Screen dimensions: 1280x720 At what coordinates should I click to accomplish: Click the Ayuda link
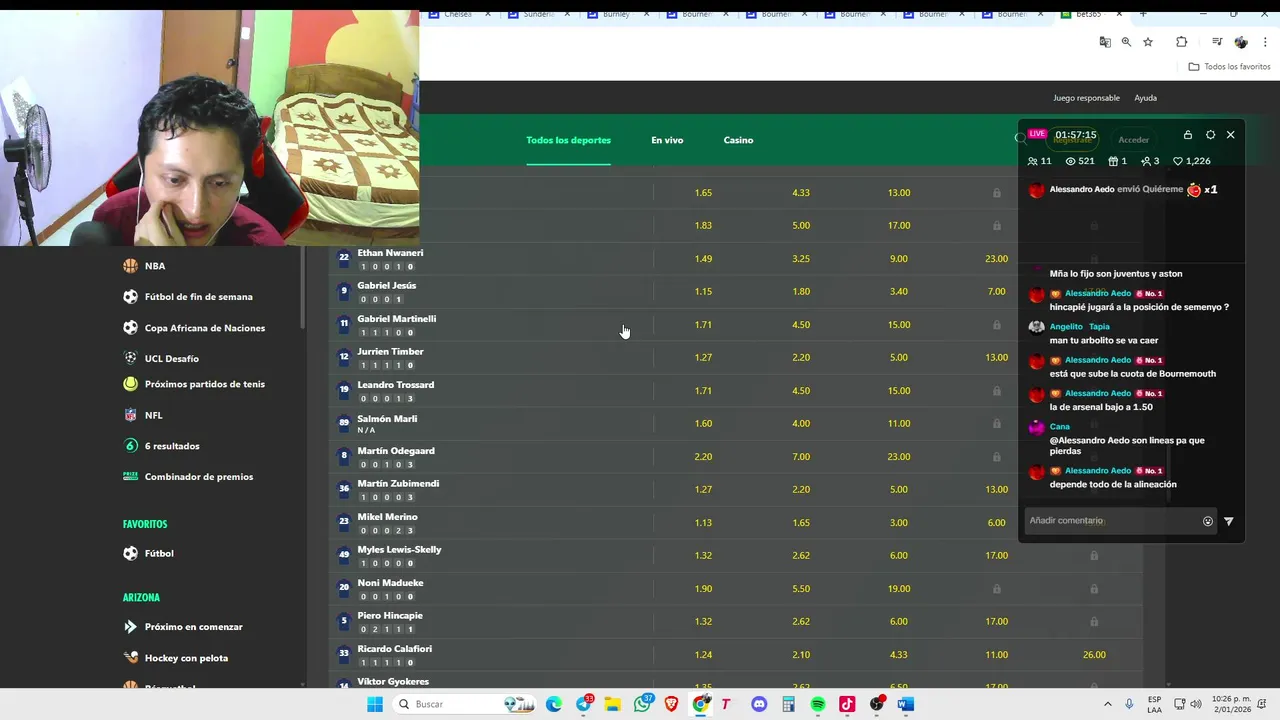1145,98
